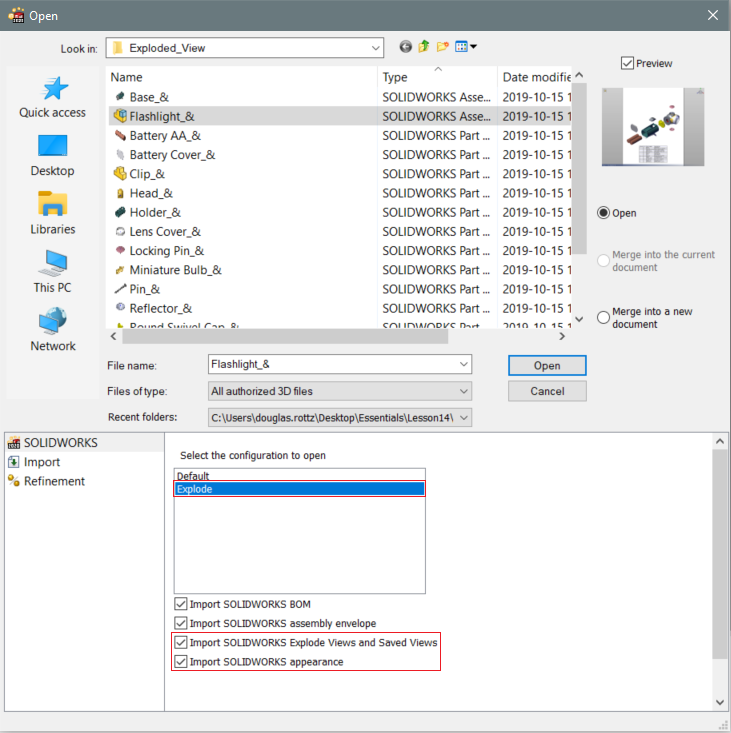The height and width of the screenshot is (733, 731).
Task: Uncheck Import SOLIDWORKS BOM
Action: pyautogui.click(x=181, y=604)
